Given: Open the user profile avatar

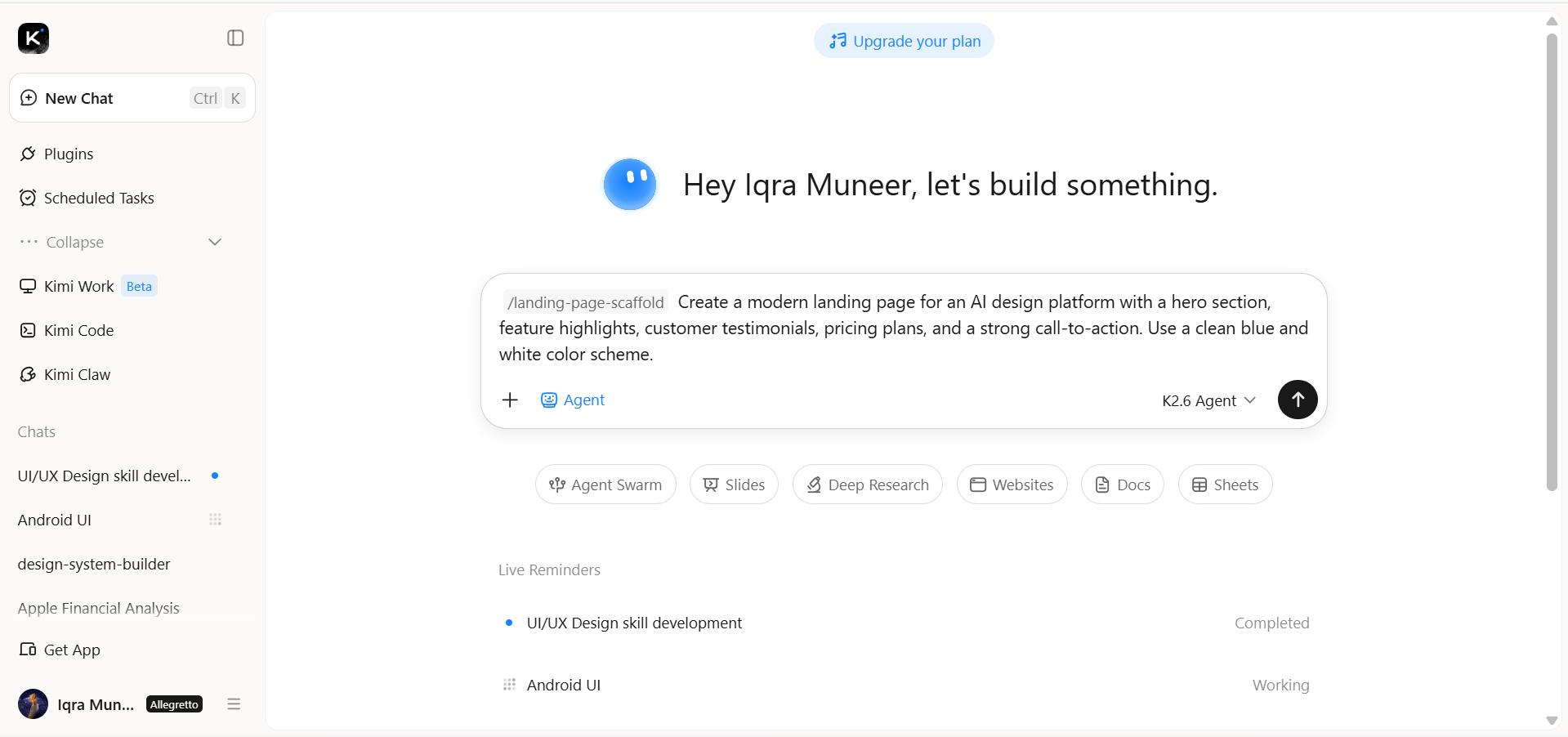Looking at the screenshot, I should (33, 704).
